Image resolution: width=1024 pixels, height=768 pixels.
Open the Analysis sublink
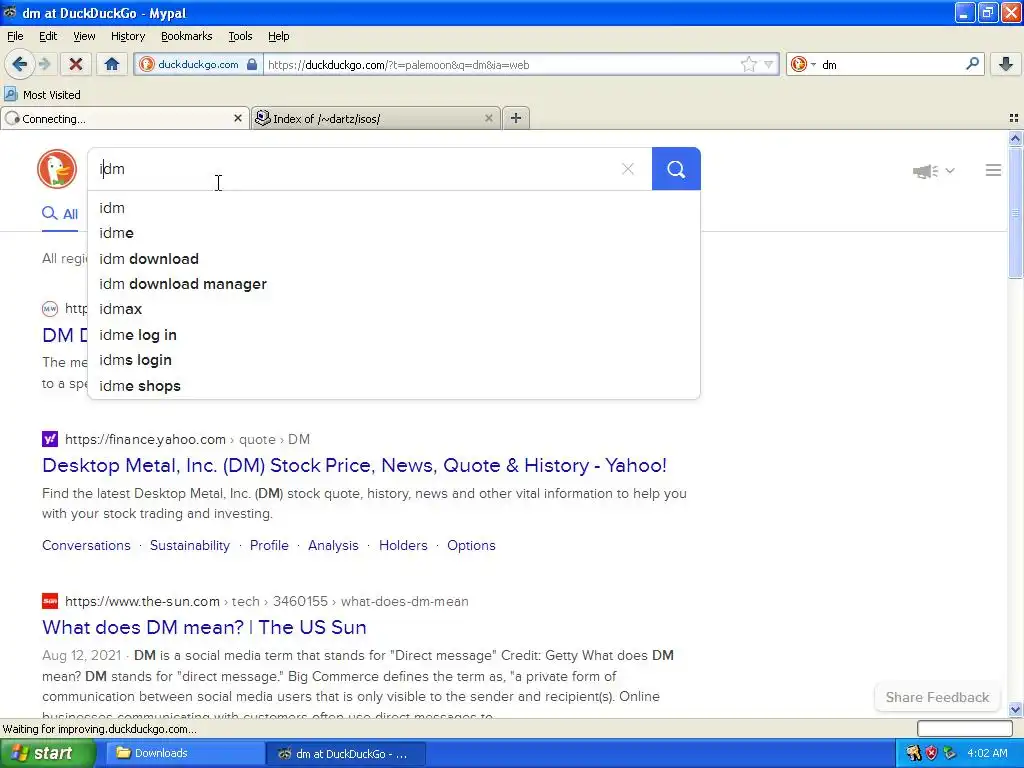(x=333, y=545)
